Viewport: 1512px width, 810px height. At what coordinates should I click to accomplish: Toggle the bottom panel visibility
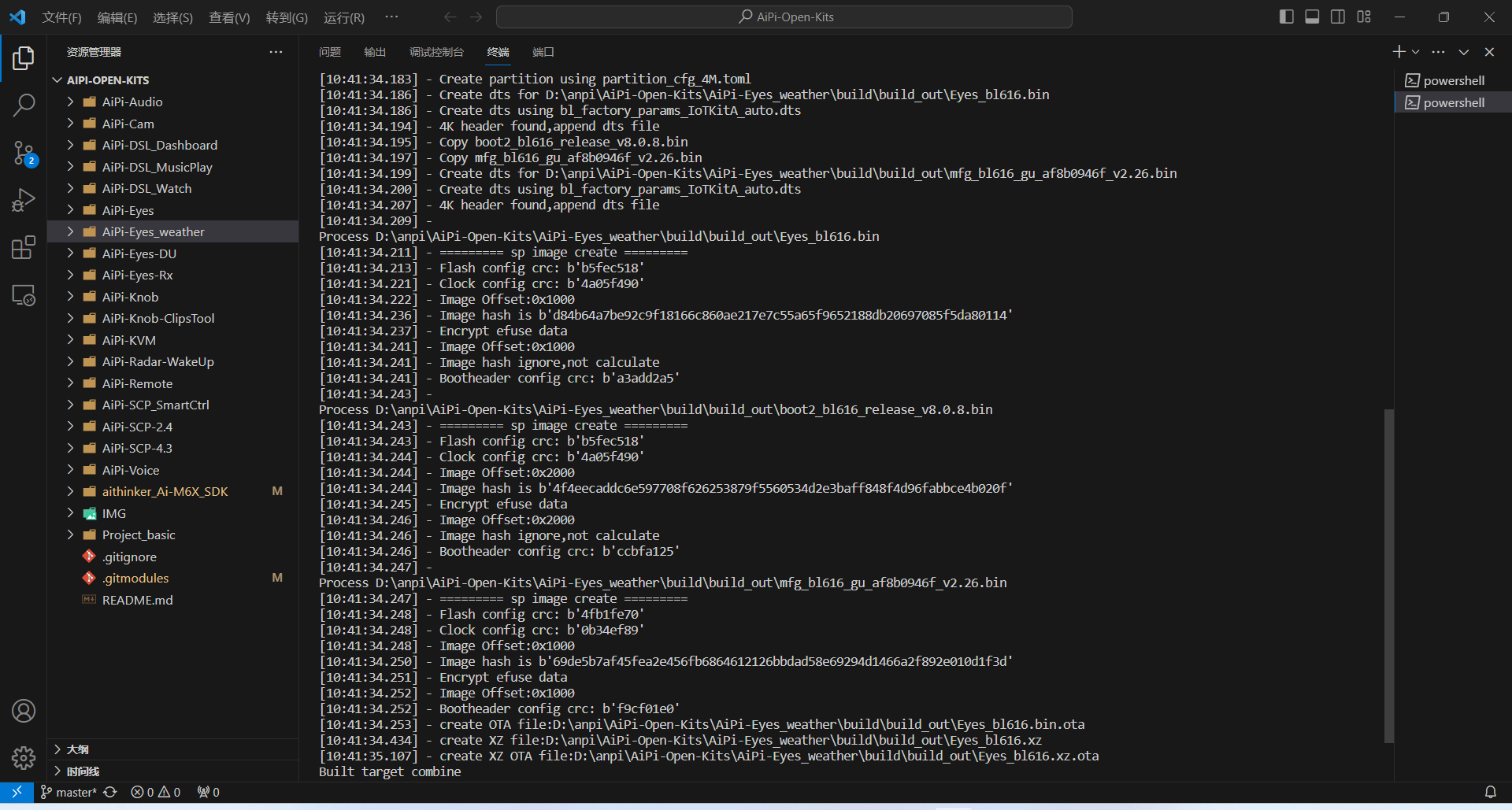coord(1312,17)
